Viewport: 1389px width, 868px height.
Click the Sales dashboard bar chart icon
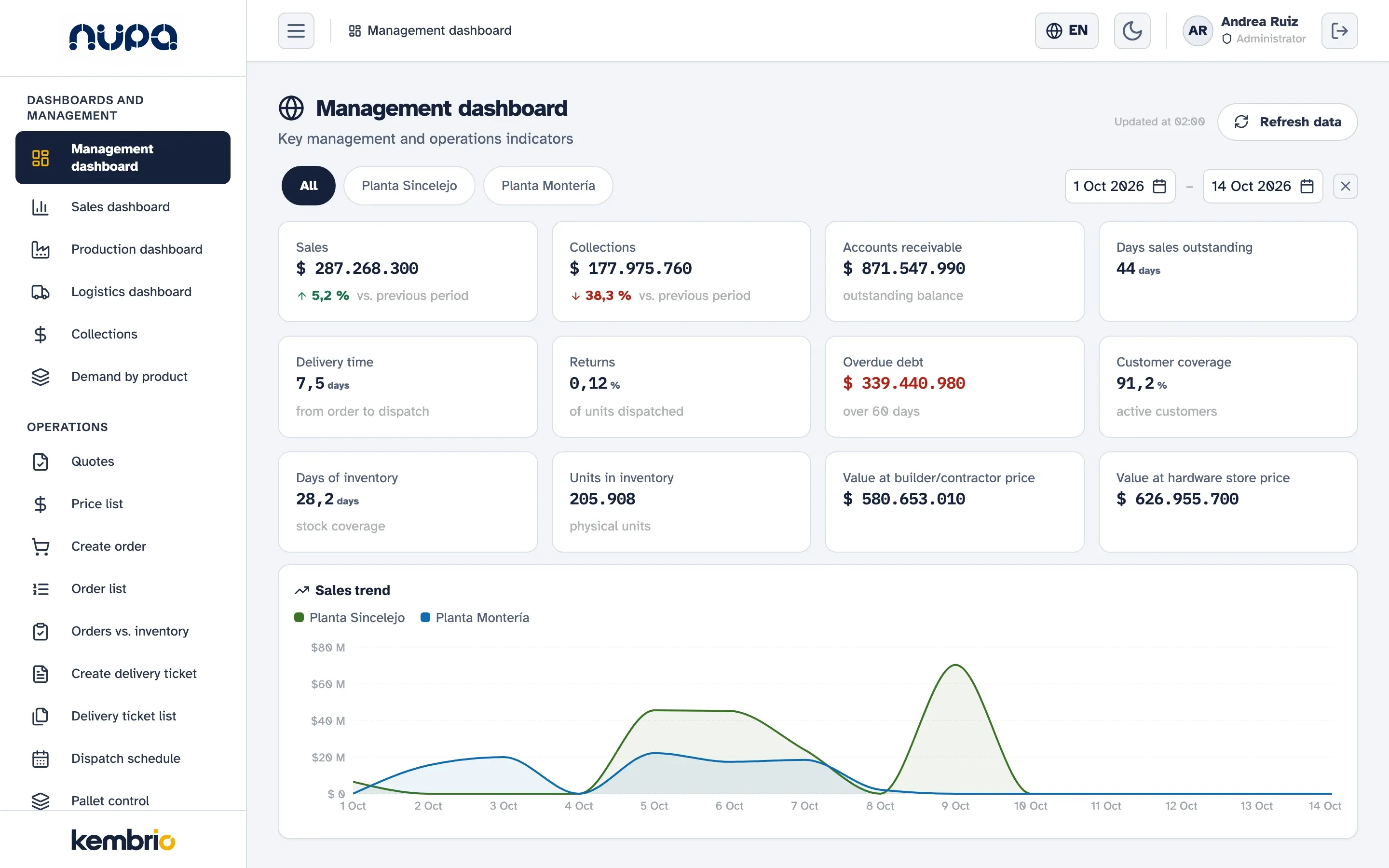pyautogui.click(x=40, y=207)
